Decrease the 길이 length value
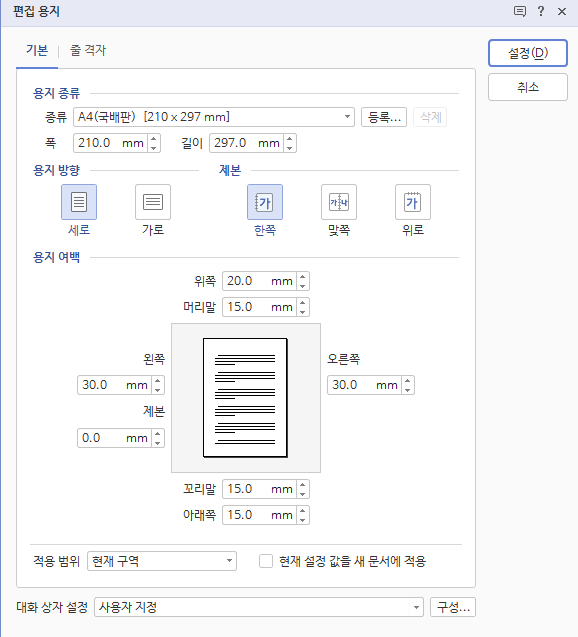 pos(290,147)
